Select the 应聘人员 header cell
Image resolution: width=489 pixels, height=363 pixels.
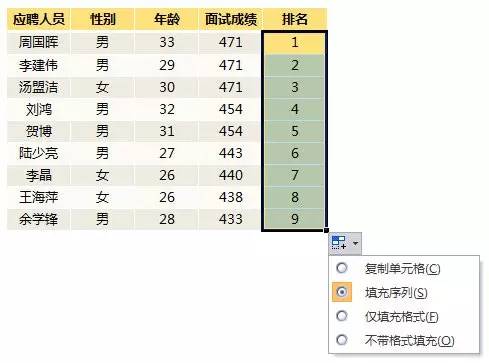tap(39, 19)
